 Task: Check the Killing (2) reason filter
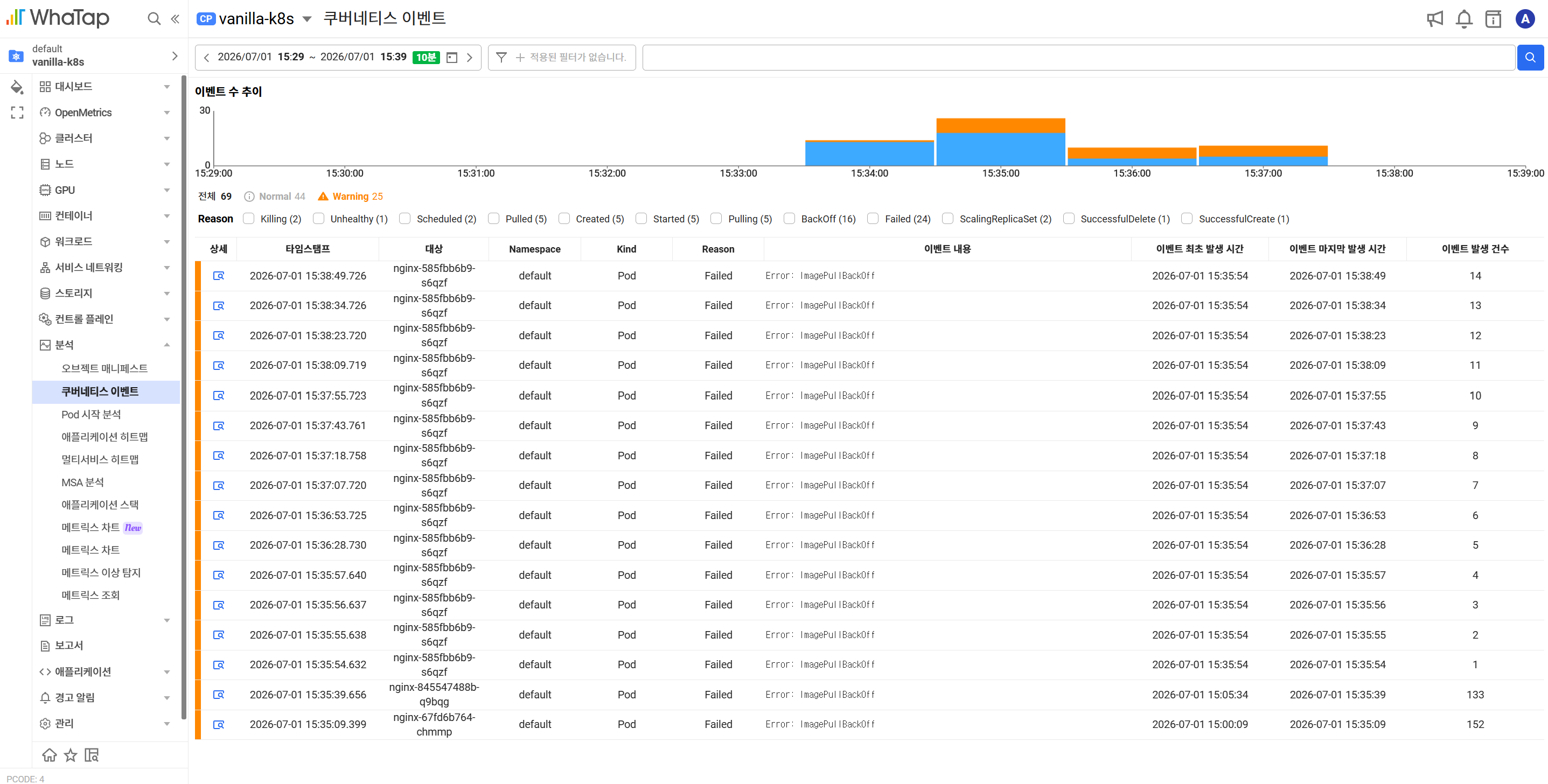pos(249,219)
